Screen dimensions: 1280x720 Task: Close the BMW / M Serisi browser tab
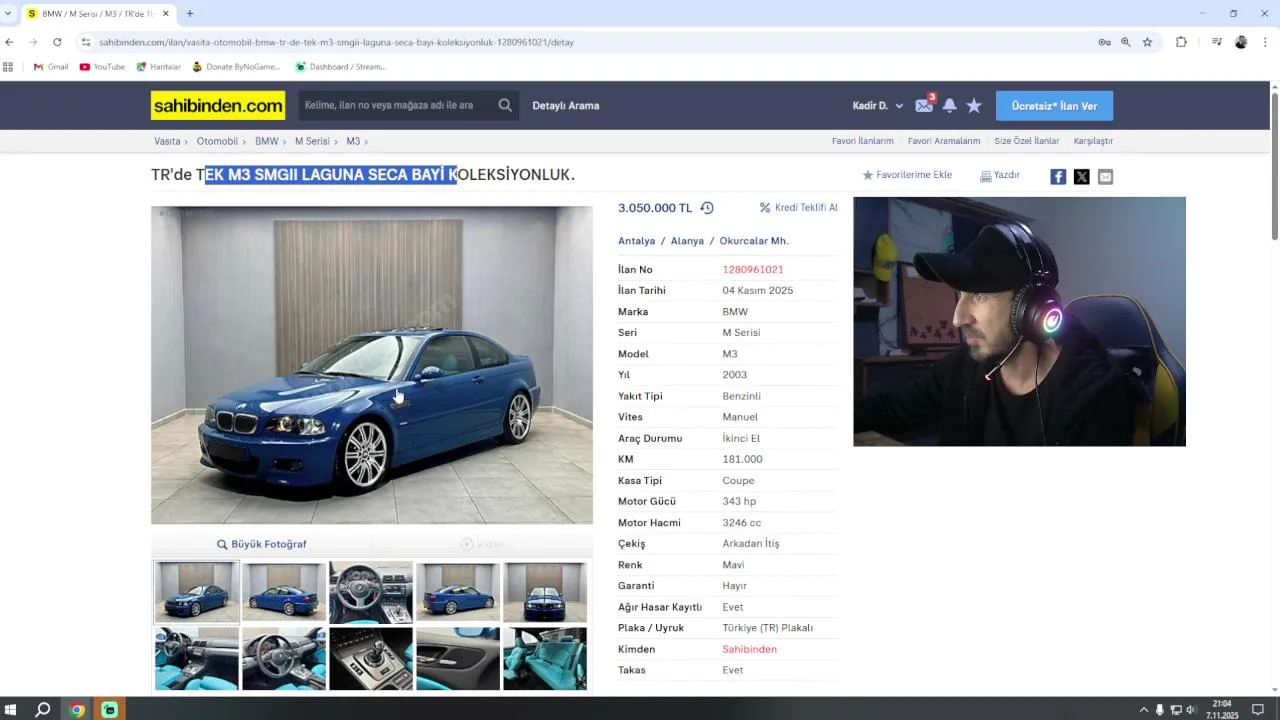coord(166,14)
